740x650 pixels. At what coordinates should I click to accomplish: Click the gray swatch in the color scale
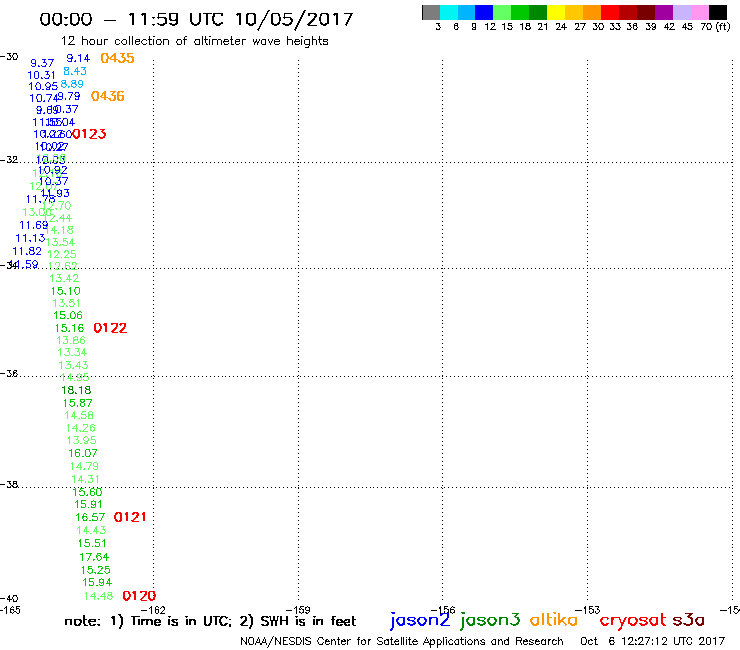click(431, 12)
